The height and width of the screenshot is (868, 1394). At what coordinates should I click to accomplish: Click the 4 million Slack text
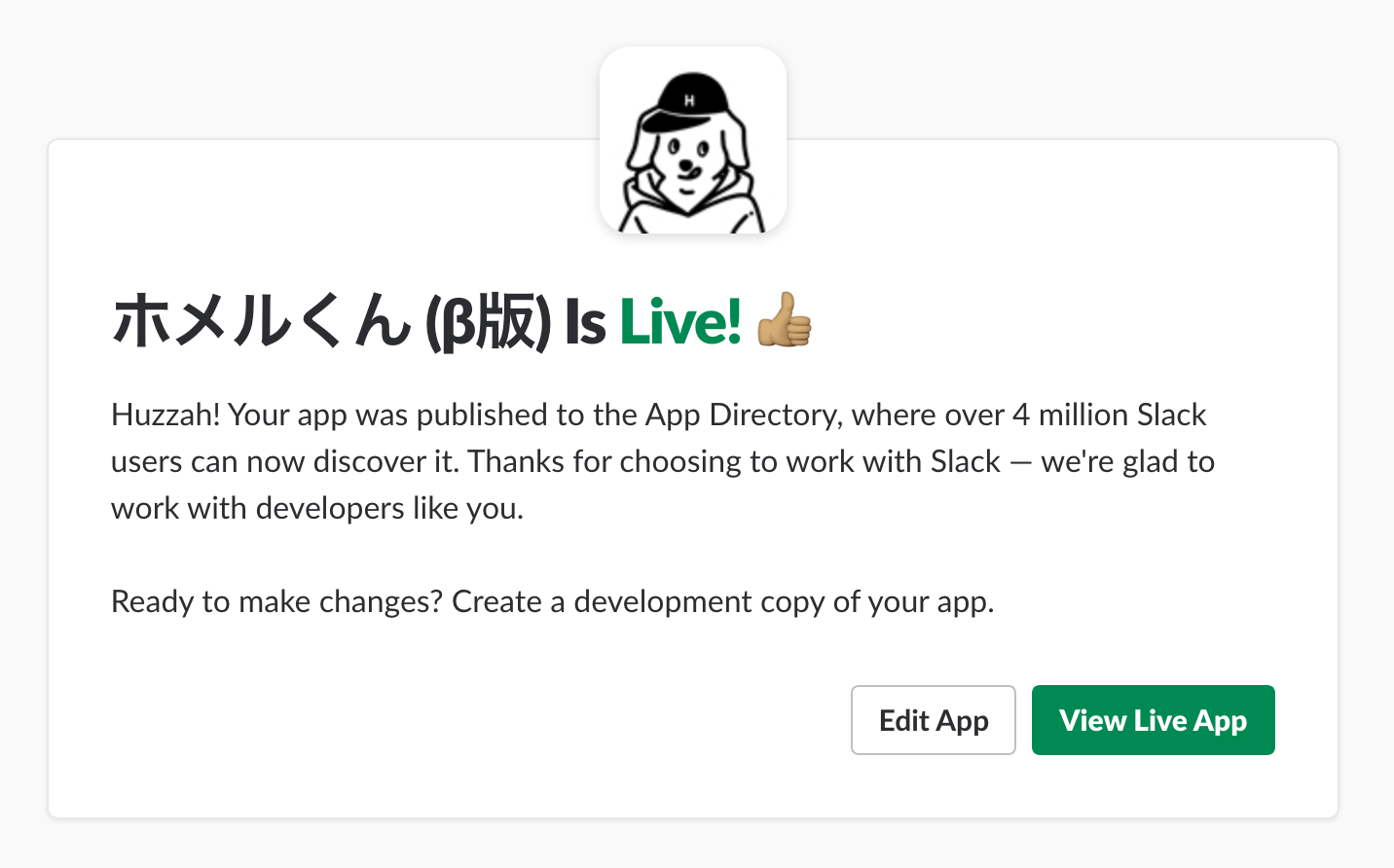[1110, 415]
